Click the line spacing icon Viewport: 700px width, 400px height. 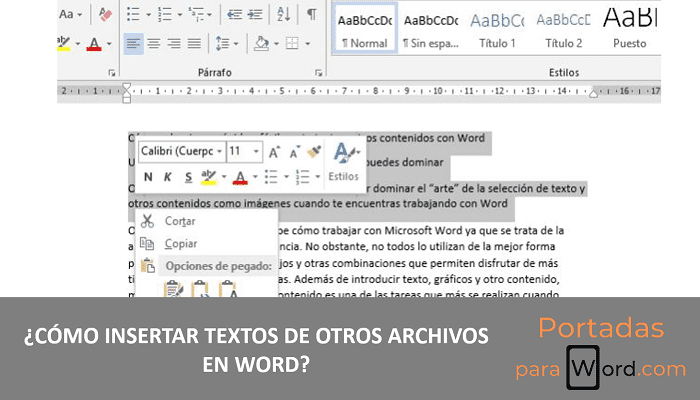(x=222, y=44)
